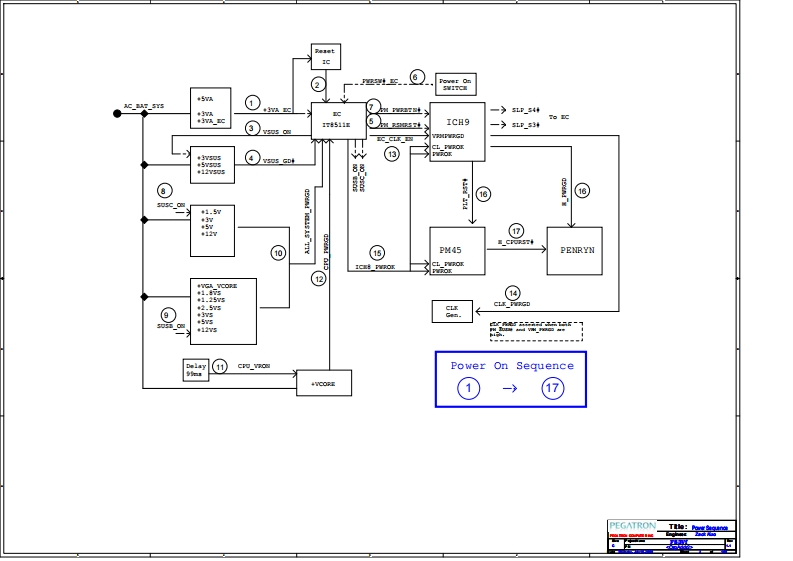
Task: Click the +VCORE block
Action: point(324,383)
